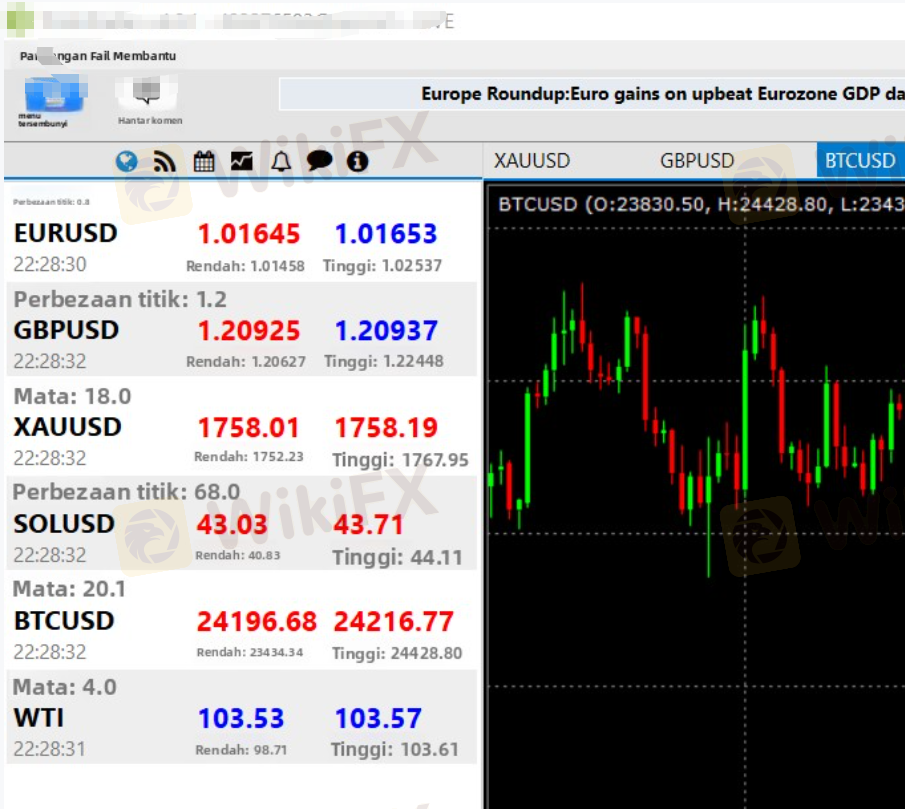Open the bell alerts icon

281,162
